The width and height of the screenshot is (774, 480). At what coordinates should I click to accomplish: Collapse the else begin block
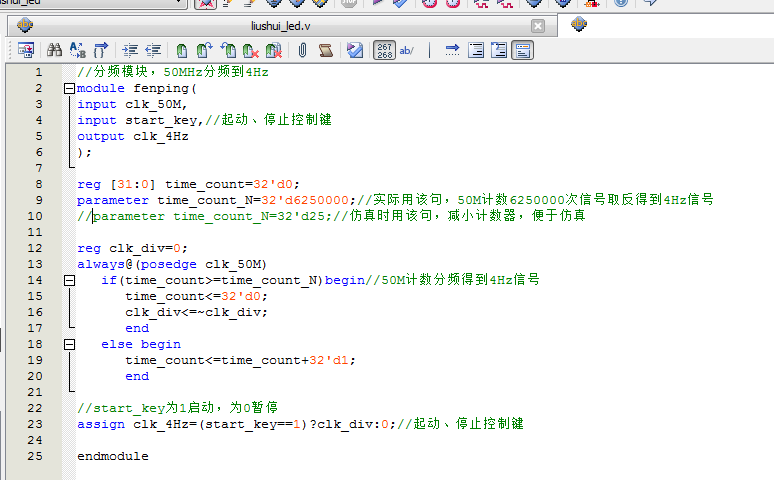pos(68,344)
